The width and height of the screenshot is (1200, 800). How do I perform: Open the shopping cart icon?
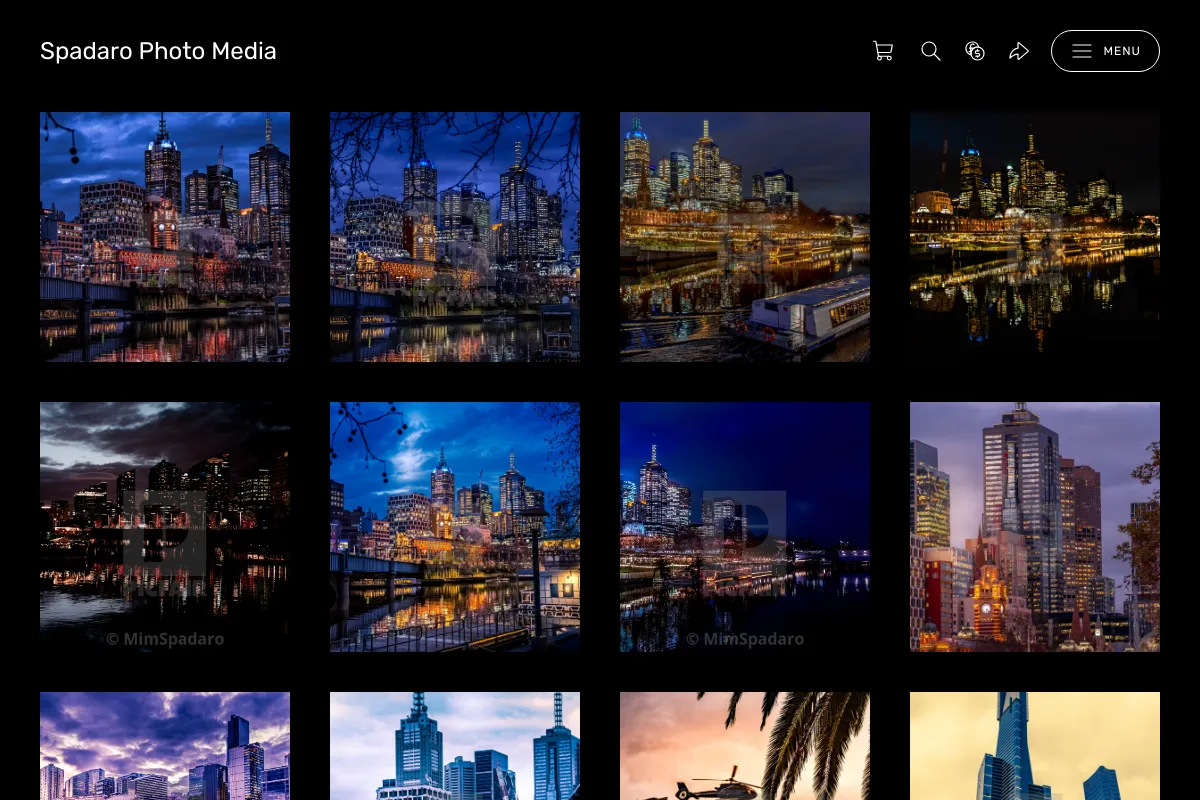tap(883, 51)
